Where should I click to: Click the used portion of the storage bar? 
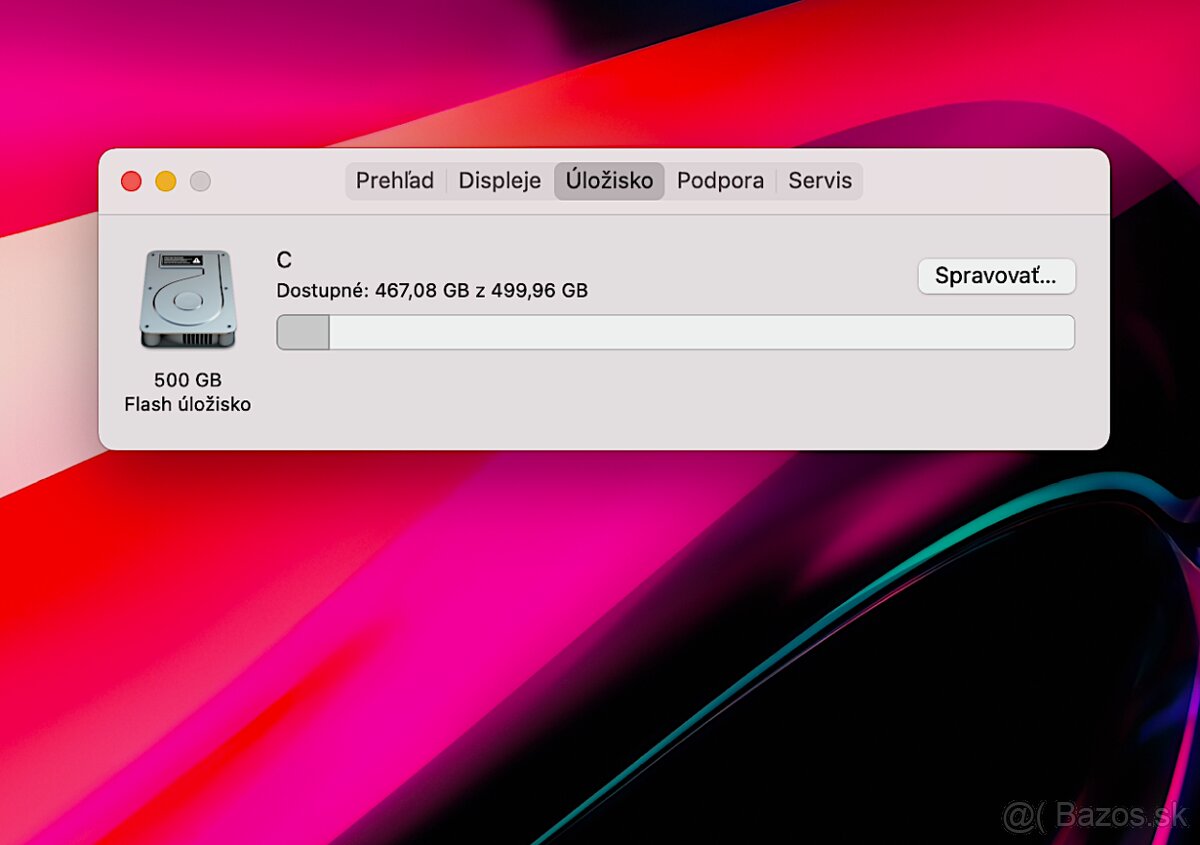300,331
